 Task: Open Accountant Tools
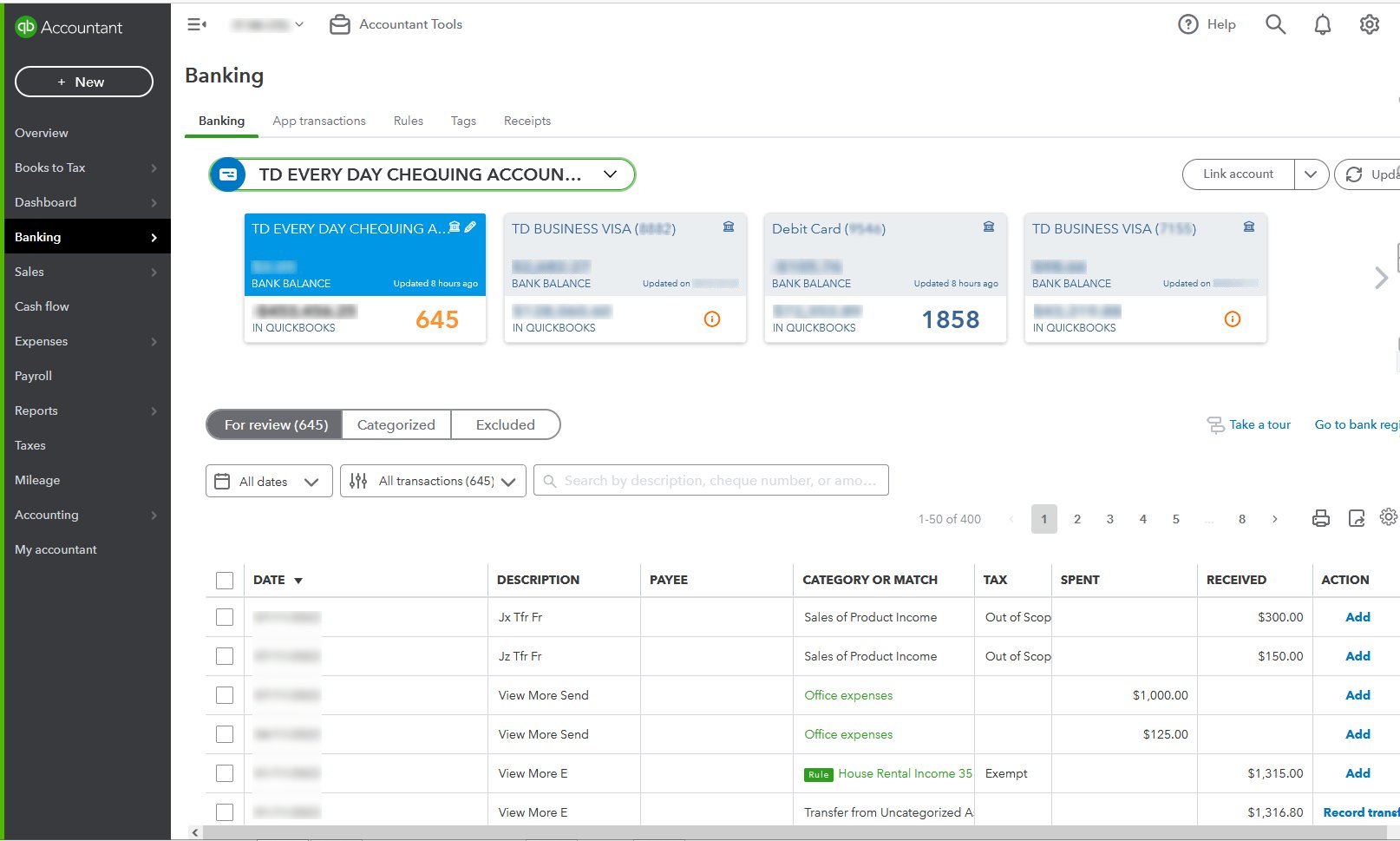tap(396, 24)
